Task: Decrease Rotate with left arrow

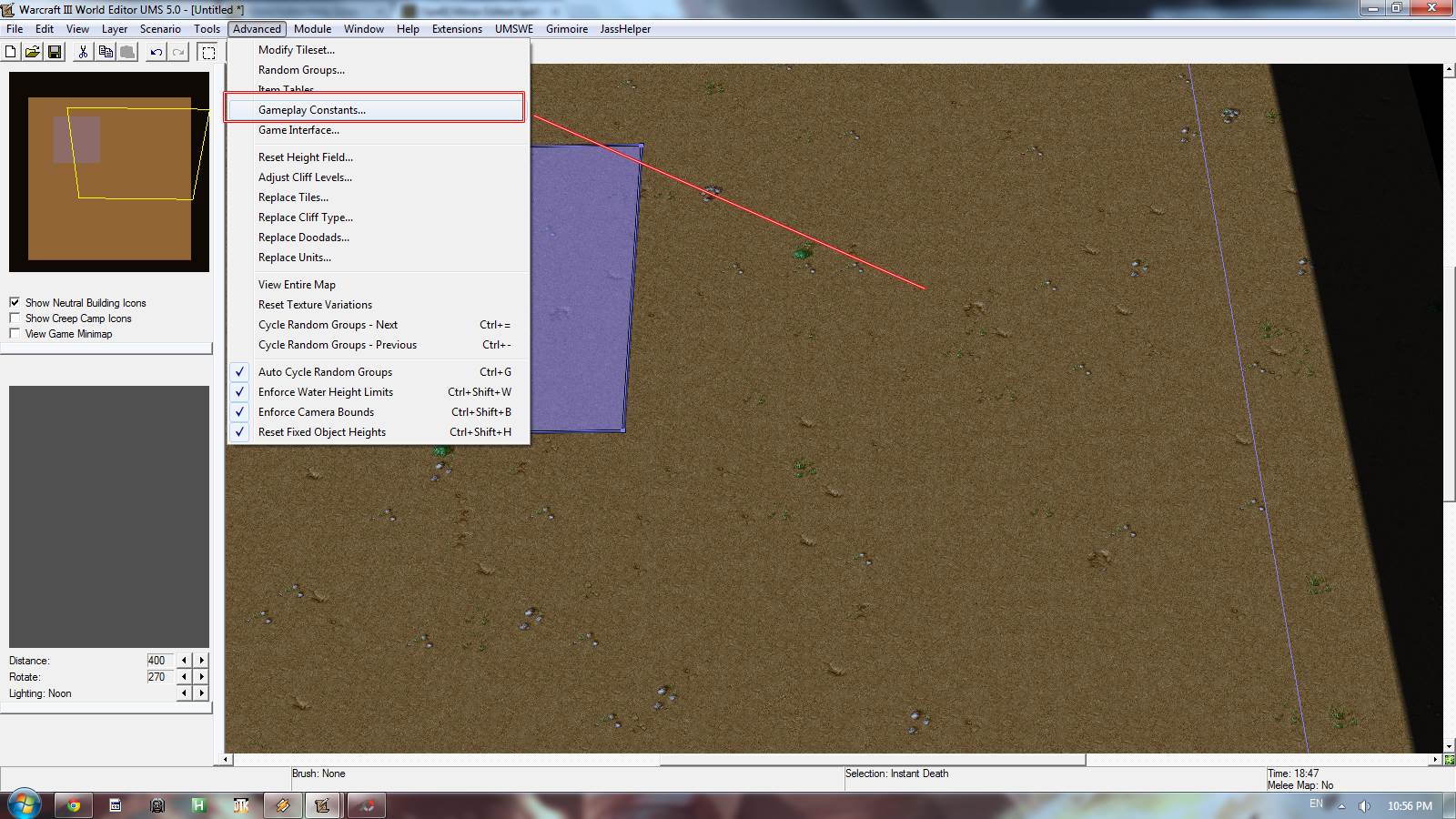Action: (185, 677)
